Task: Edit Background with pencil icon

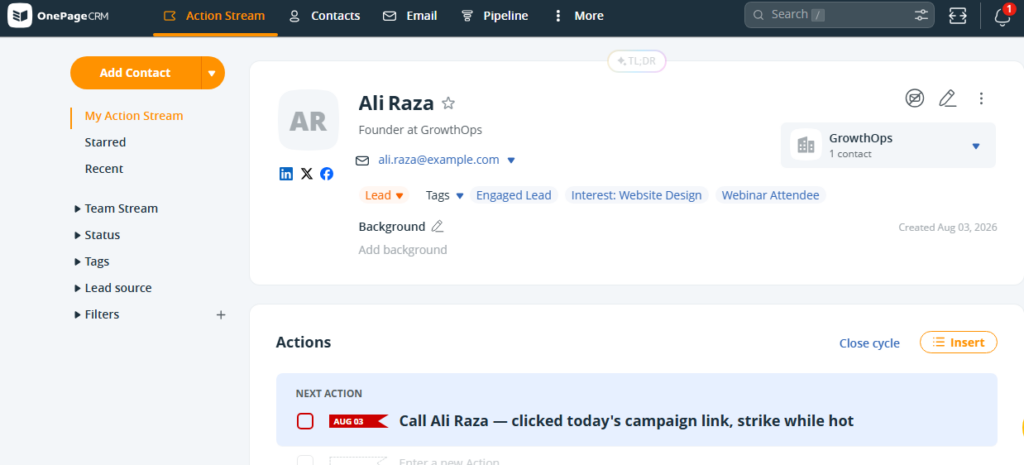Action: (438, 227)
